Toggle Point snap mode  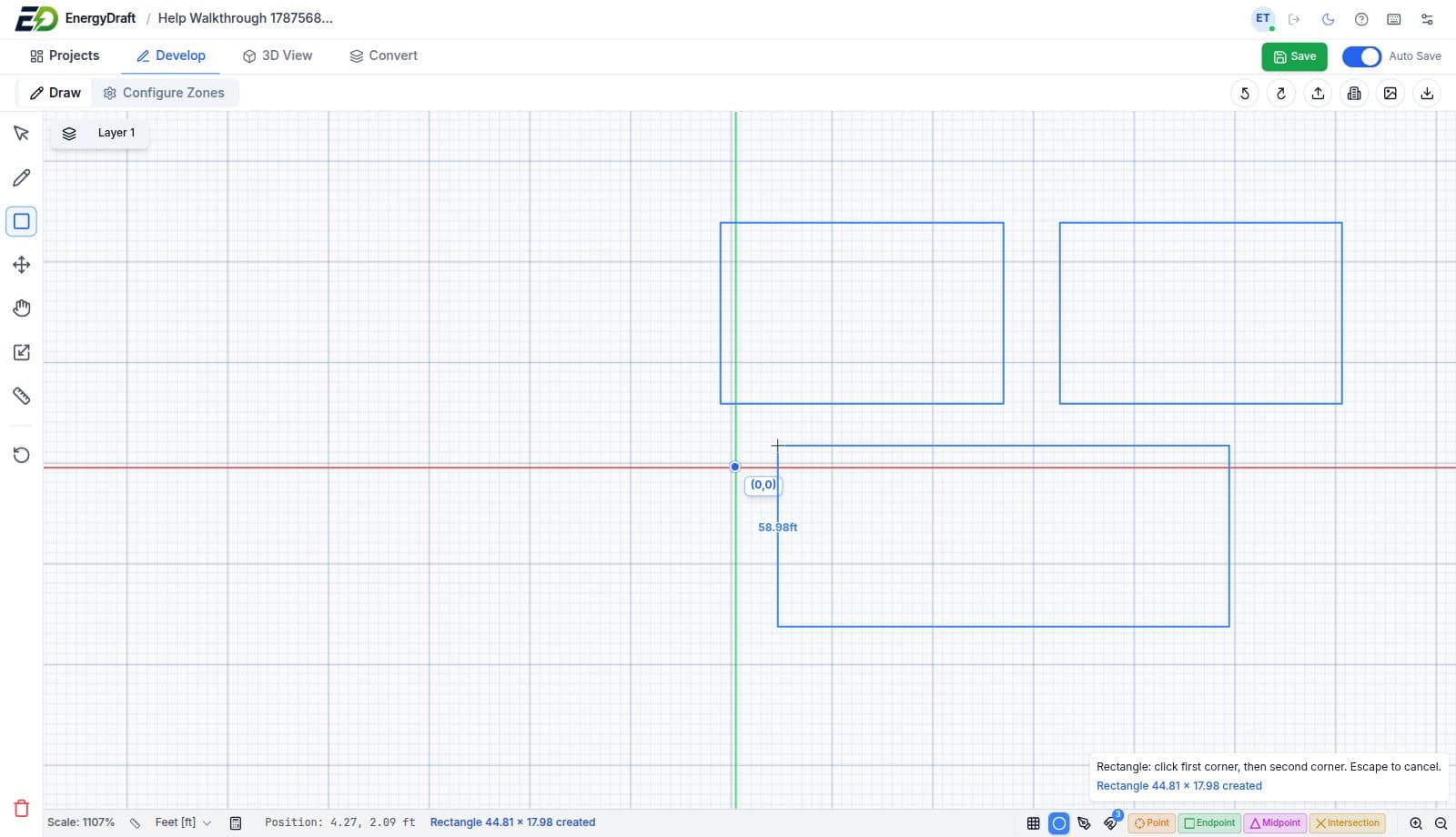1151,823
